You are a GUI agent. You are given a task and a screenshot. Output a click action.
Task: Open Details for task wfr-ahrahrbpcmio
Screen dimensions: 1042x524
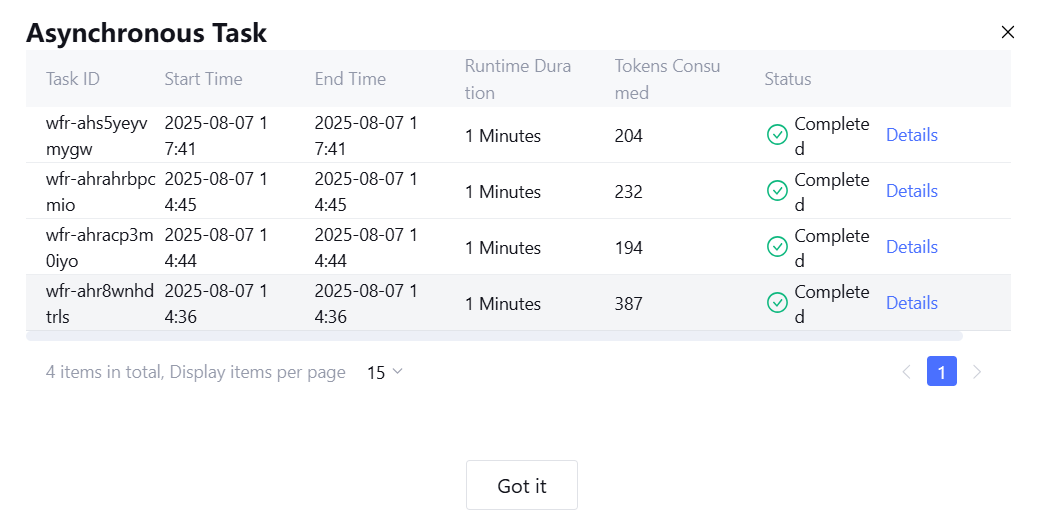(911, 191)
